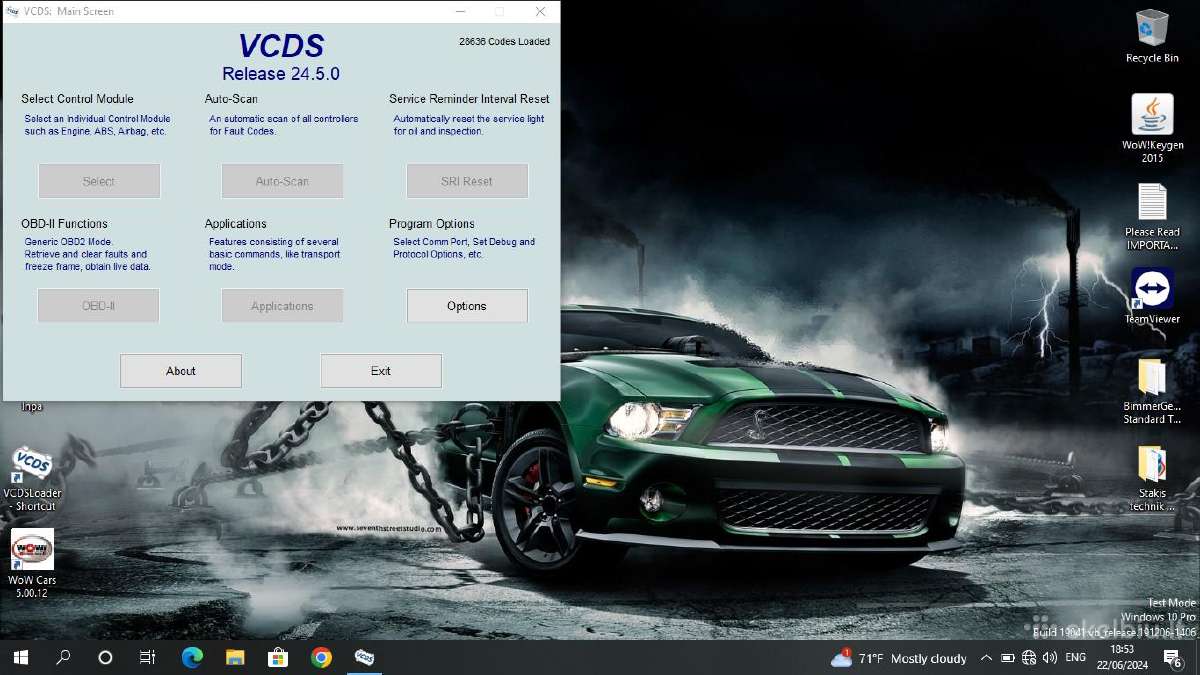
Task: Open the Stakis technik desktop folder
Action: [1152, 478]
